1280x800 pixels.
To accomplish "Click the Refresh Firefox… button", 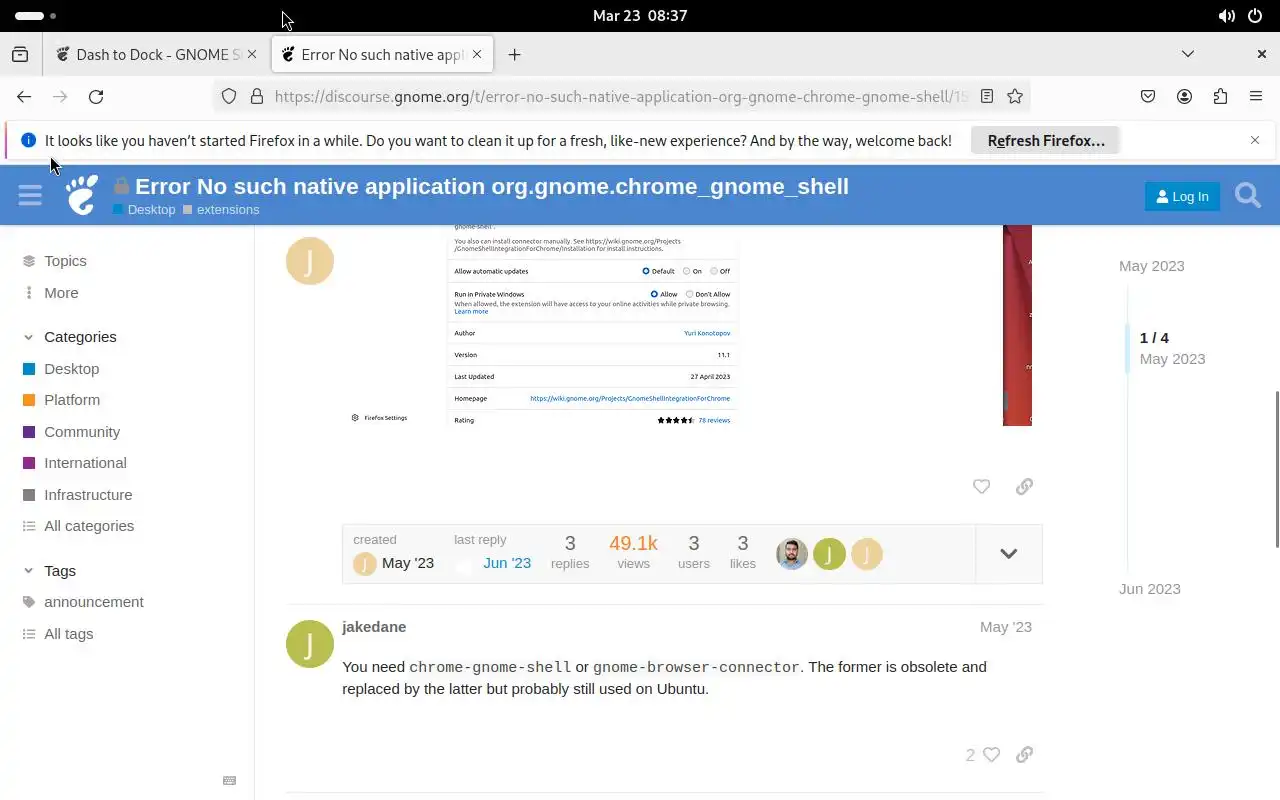I will (1045, 141).
